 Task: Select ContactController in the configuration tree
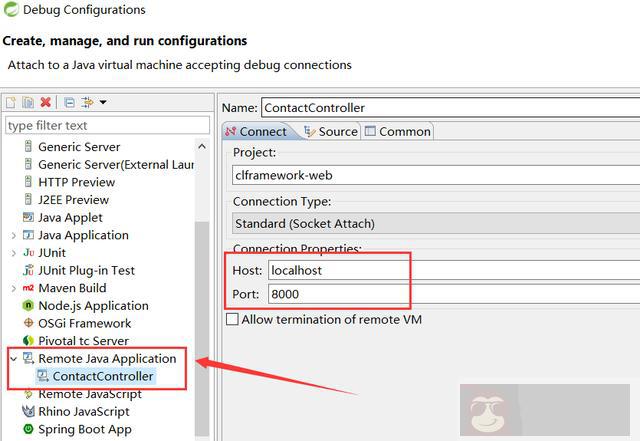(x=103, y=376)
